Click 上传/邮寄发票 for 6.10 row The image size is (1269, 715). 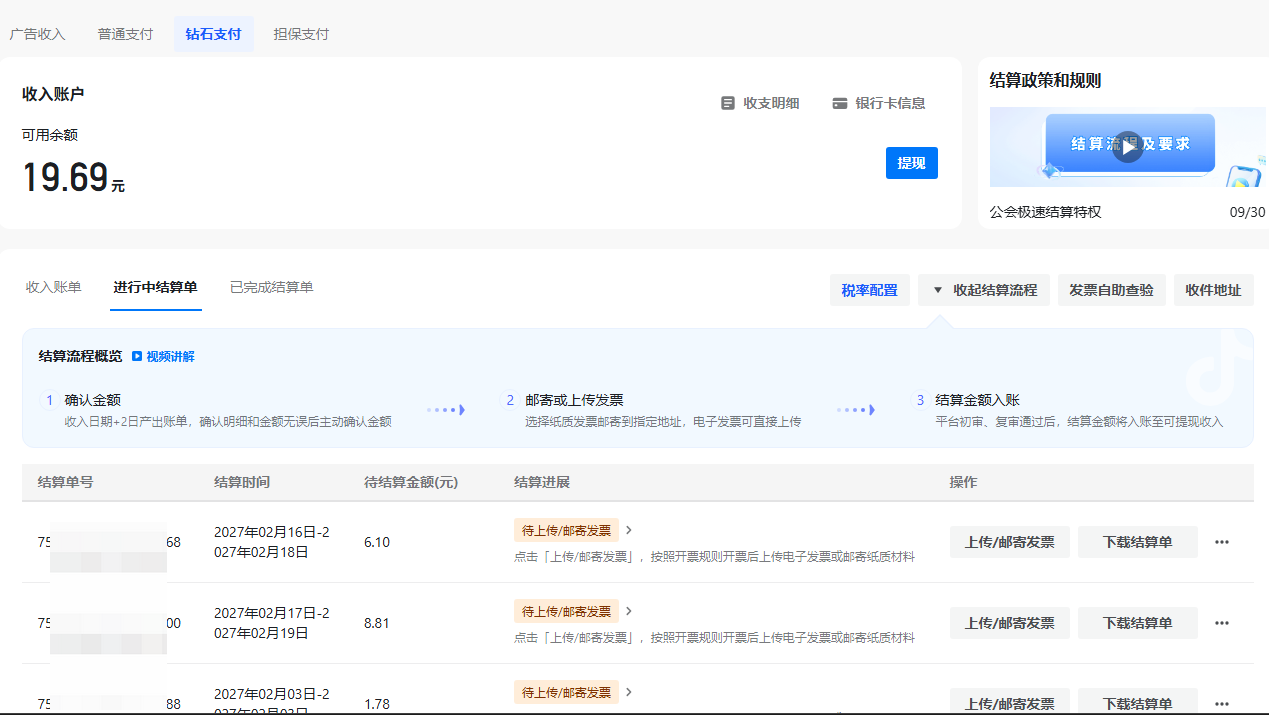pyautogui.click(x=1009, y=542)
